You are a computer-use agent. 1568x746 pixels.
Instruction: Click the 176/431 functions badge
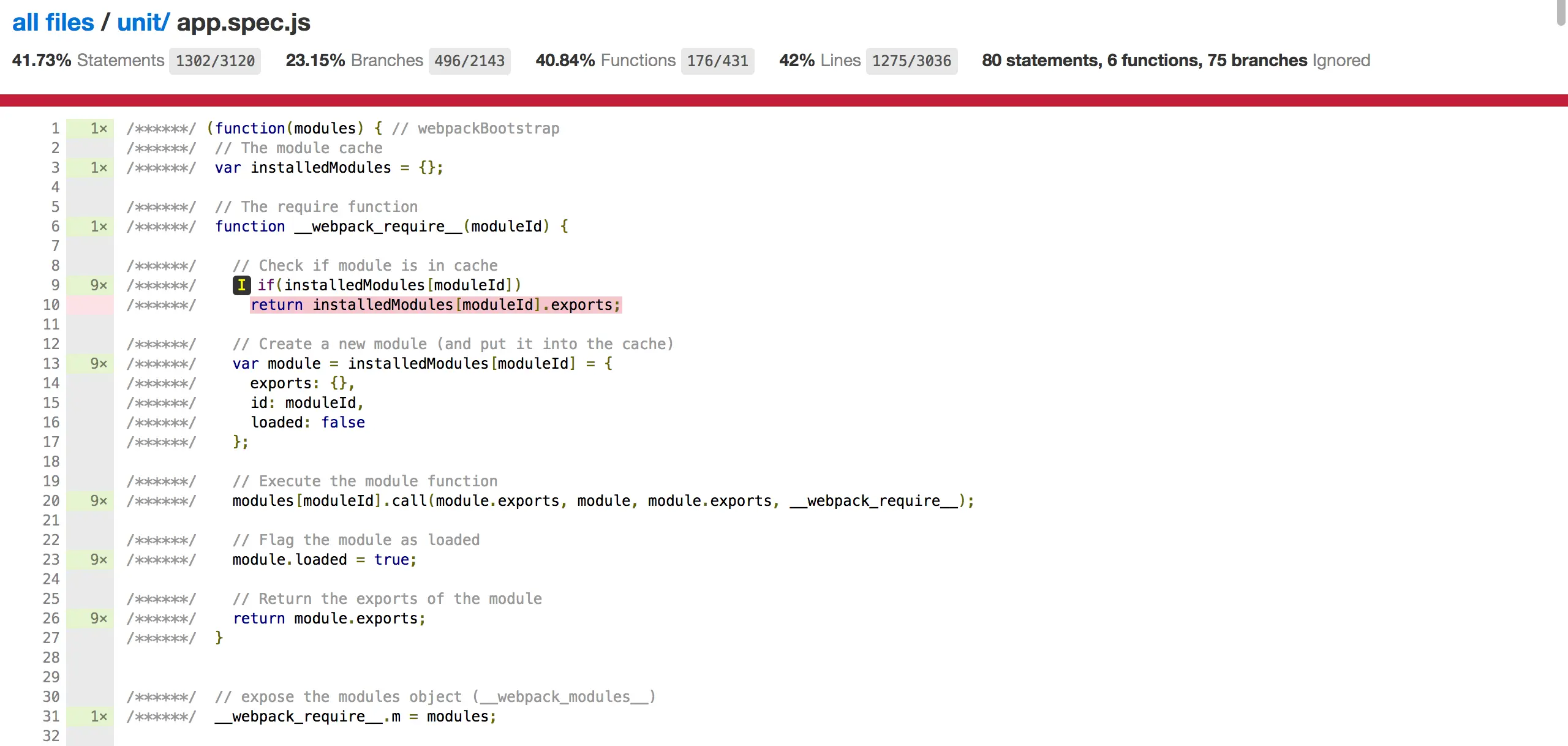[717, 61]
